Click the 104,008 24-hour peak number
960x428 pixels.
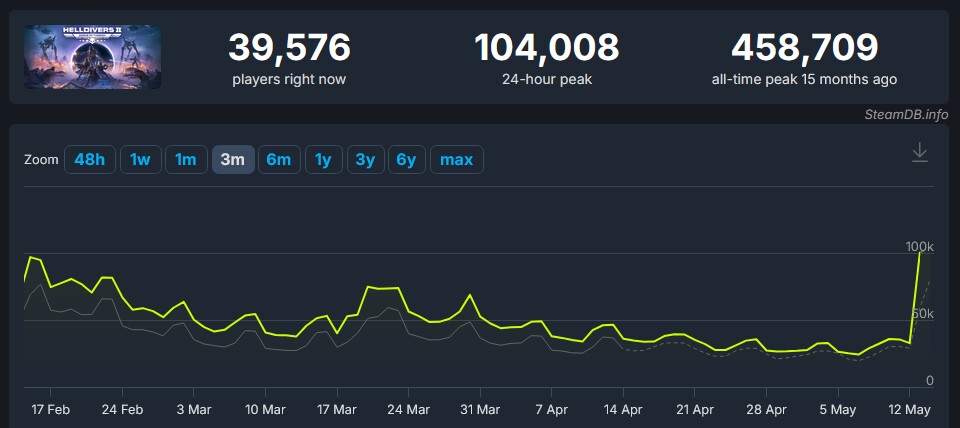(546, 47)
